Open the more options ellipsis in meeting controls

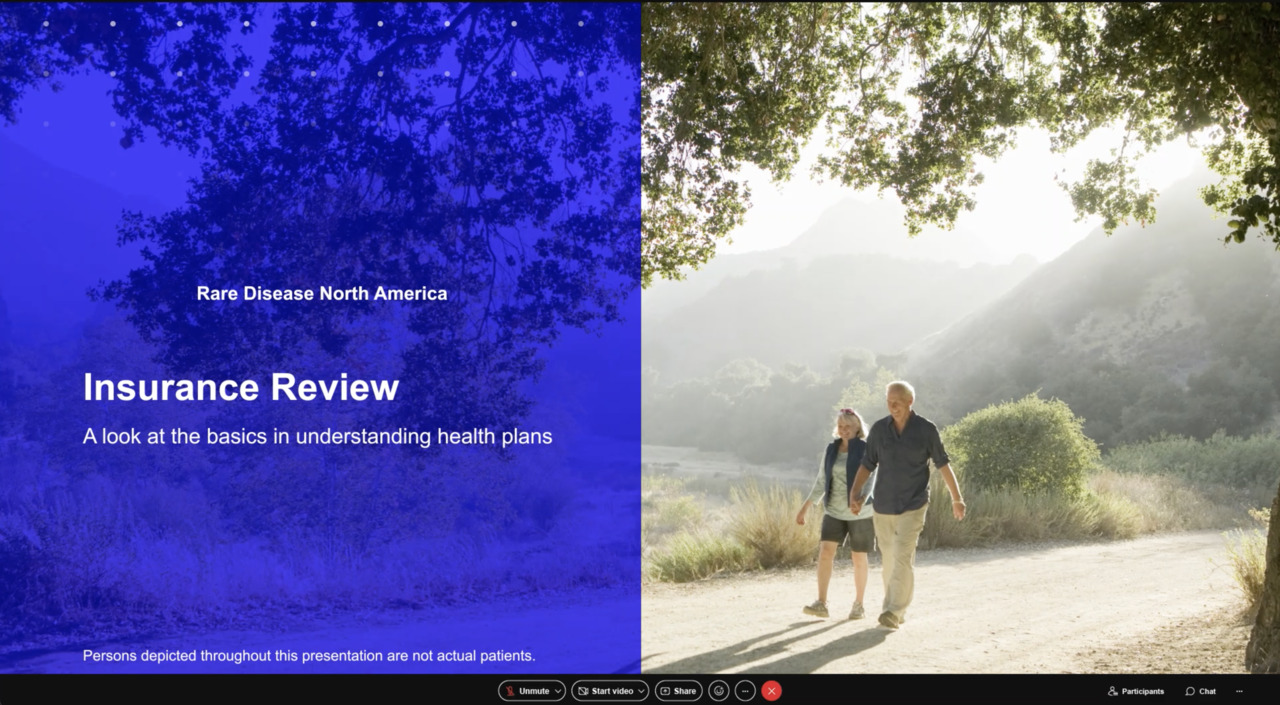tap(745, 691)
